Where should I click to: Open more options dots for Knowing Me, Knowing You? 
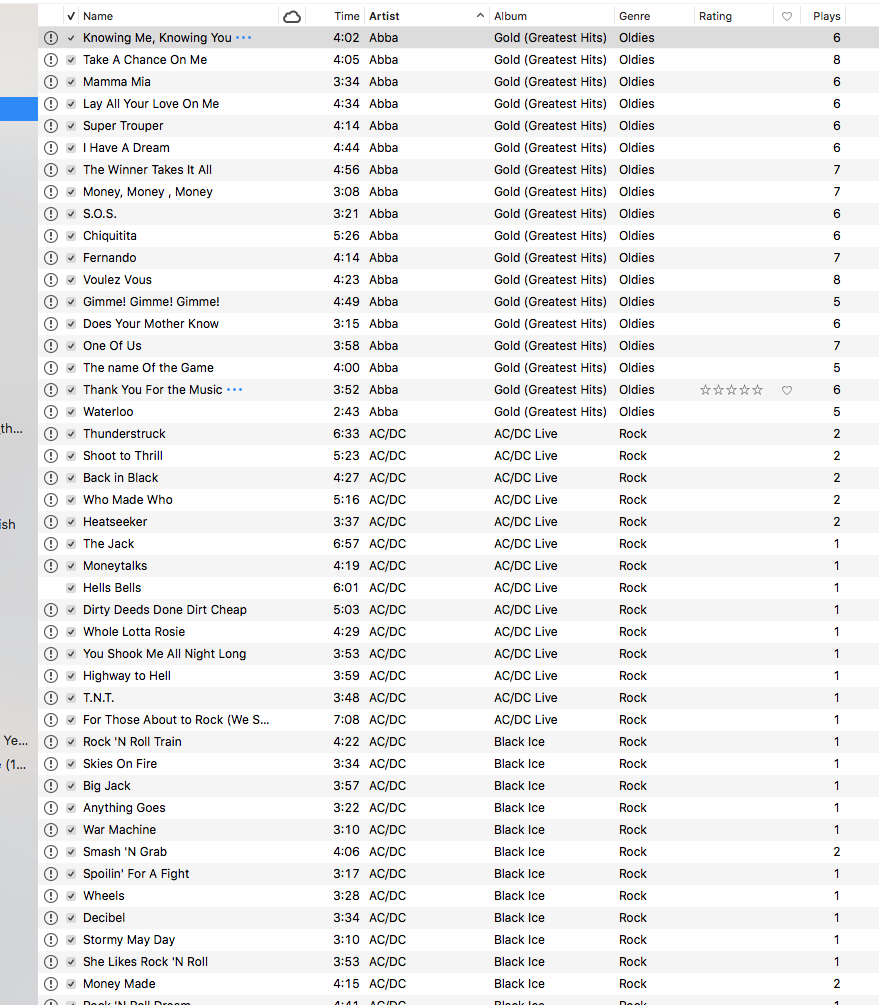(x=244, y=38)
